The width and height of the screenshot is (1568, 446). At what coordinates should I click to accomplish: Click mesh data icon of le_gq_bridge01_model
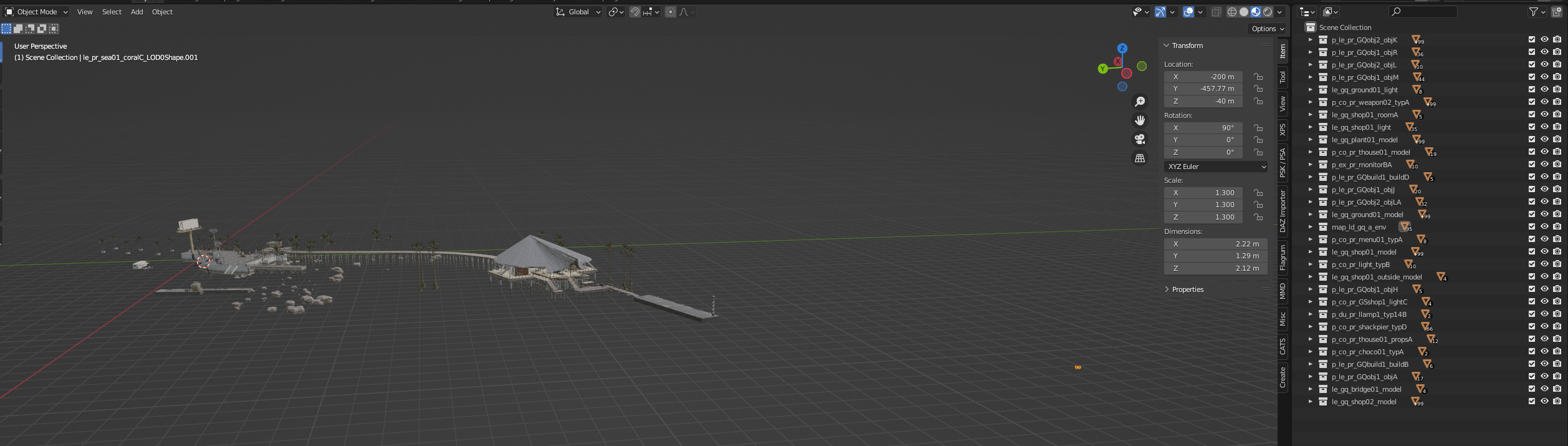(1420, 389)
